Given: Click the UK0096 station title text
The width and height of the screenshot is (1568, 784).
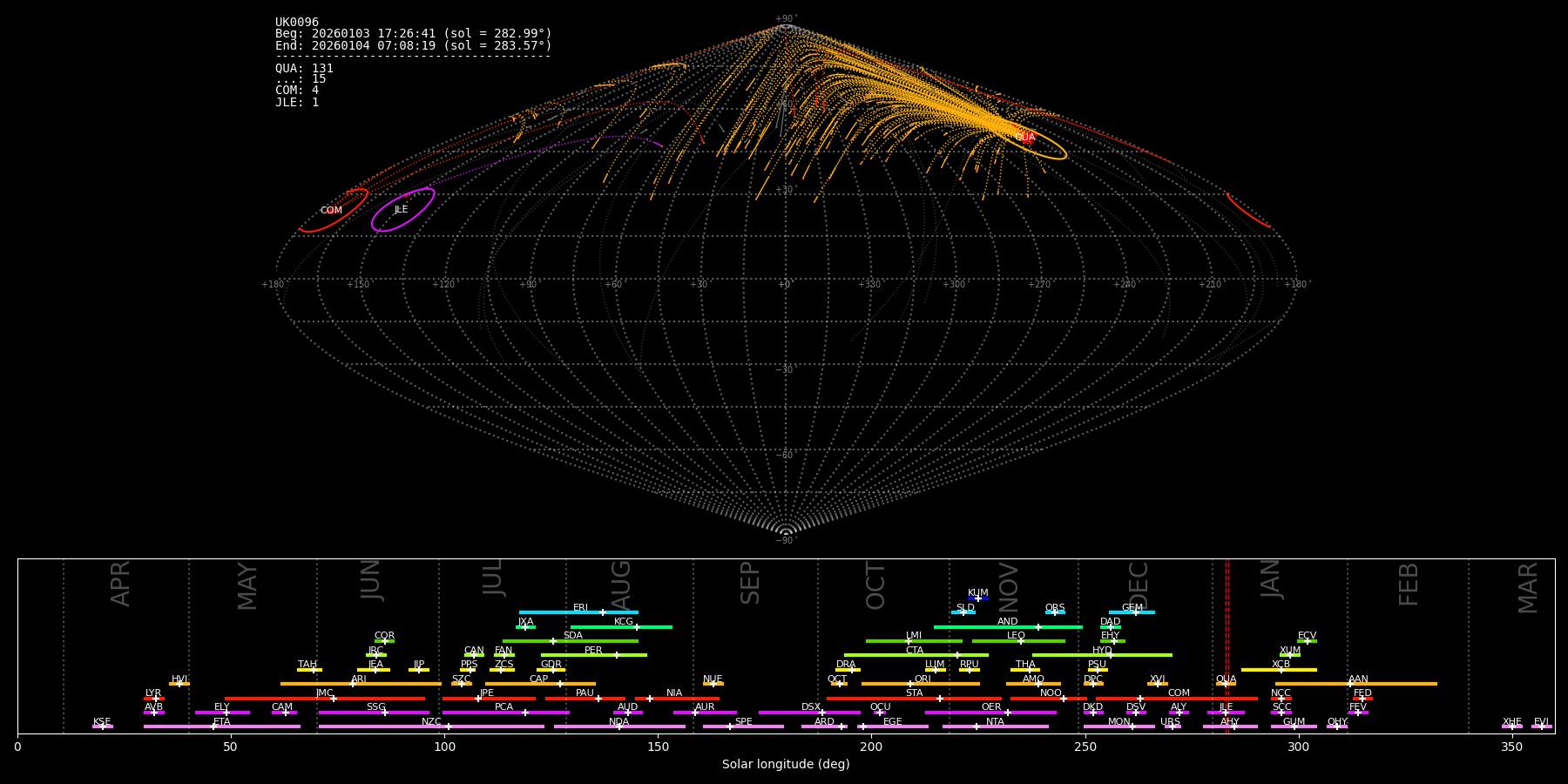Looking at the screenshot, I should (297, 23).
